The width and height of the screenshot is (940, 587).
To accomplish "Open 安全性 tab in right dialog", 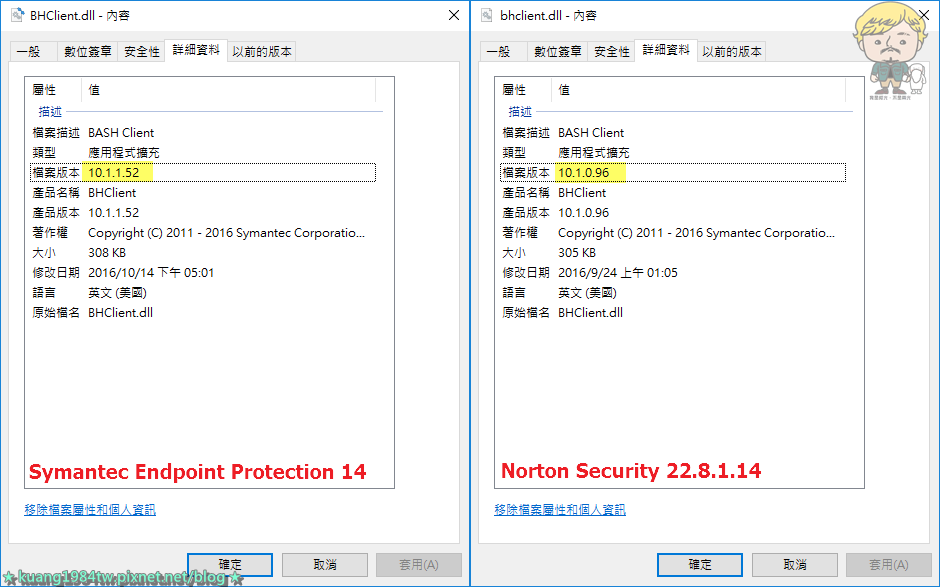I will point(611,52).
